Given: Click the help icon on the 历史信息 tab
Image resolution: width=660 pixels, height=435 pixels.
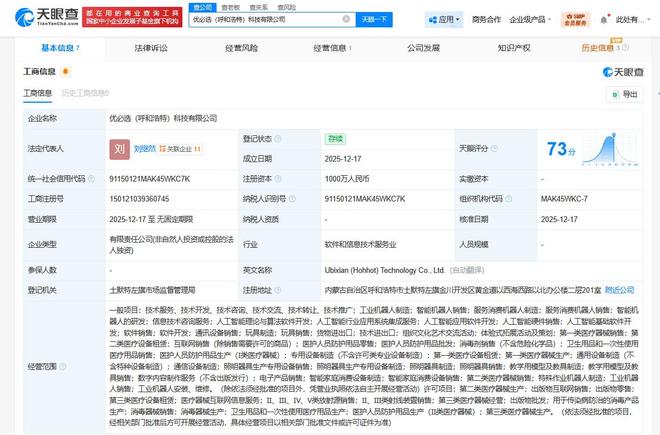Looking at the screenshot, I should (626, 48).
